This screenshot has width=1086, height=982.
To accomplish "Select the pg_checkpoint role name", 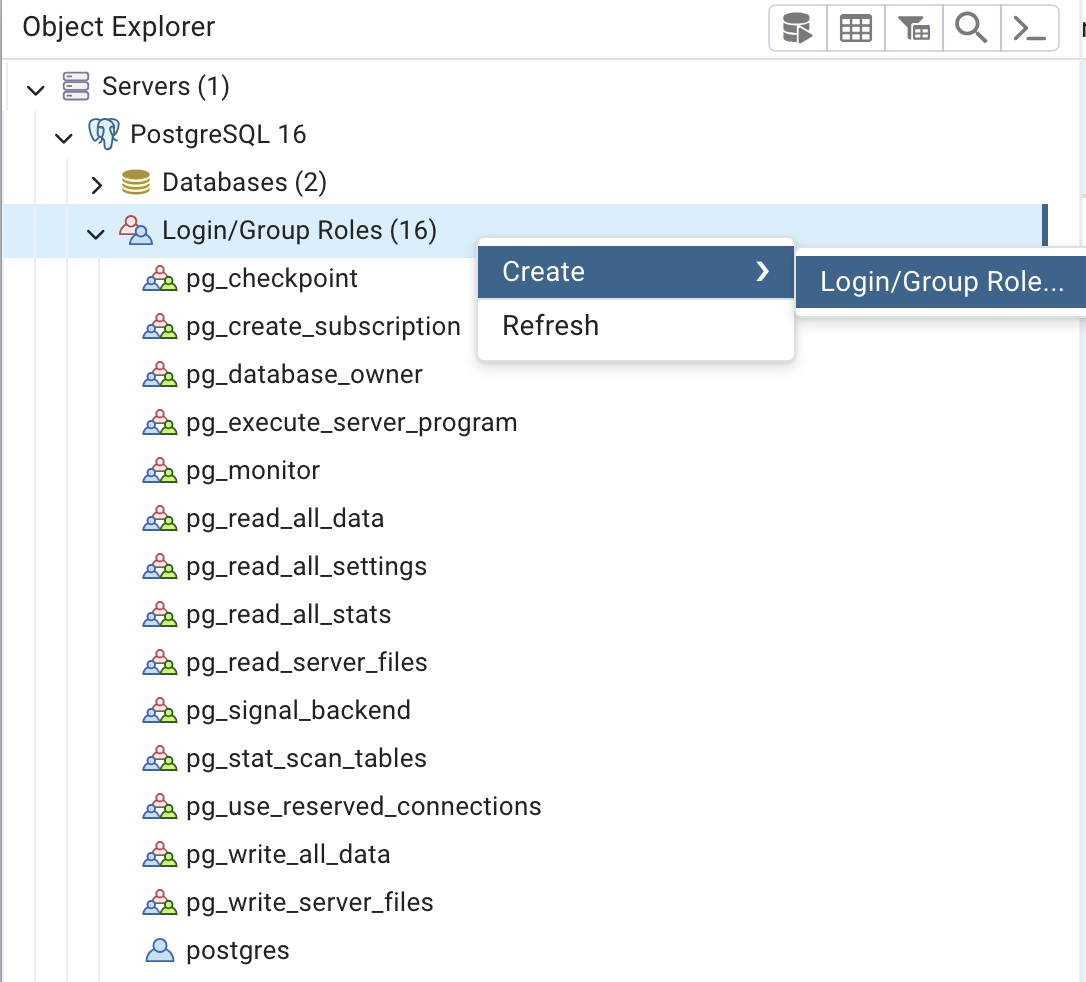I will [272, 279].
